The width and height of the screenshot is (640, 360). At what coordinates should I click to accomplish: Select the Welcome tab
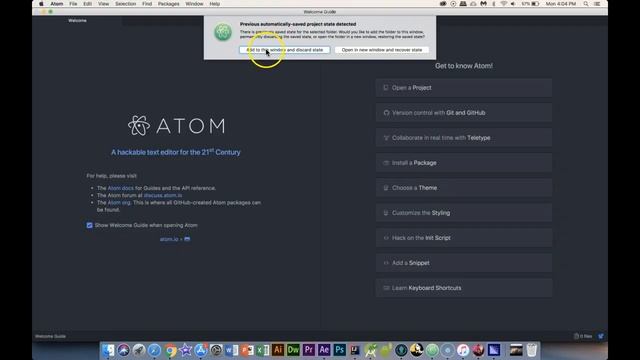[77, 20]
